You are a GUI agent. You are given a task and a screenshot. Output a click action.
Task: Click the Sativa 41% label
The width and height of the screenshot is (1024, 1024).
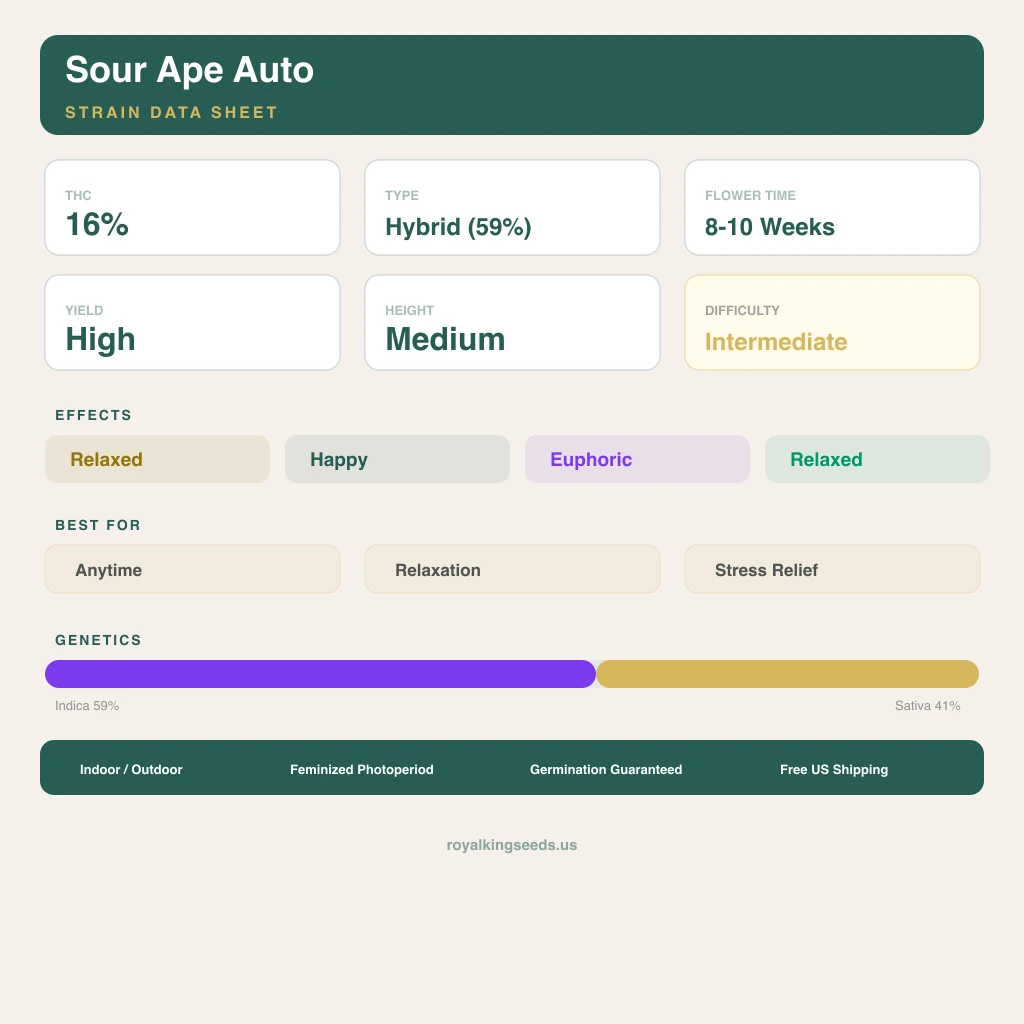[x=927, y=706]
